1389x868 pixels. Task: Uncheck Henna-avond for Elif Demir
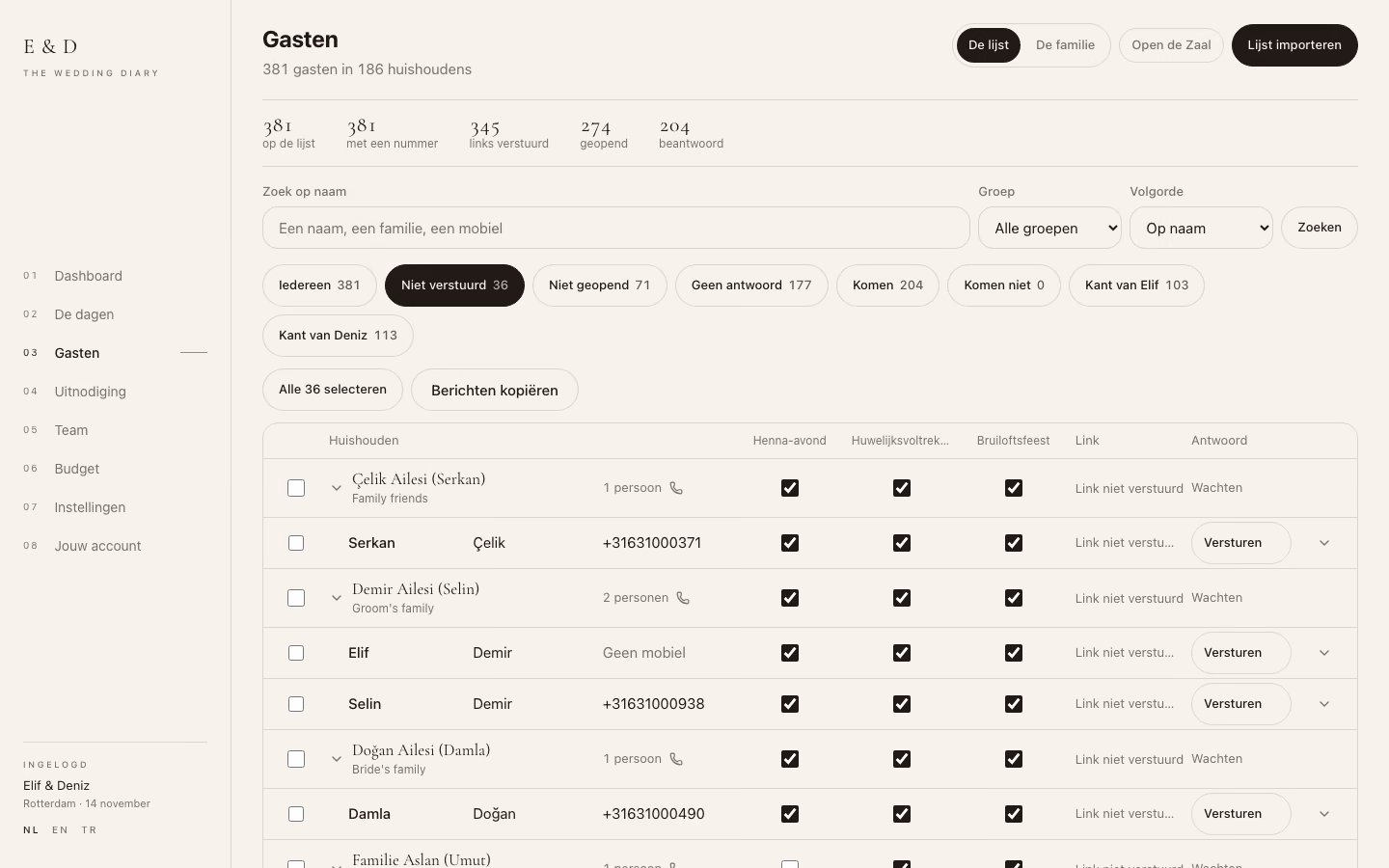pyautogui.click(x=790, y=653)
